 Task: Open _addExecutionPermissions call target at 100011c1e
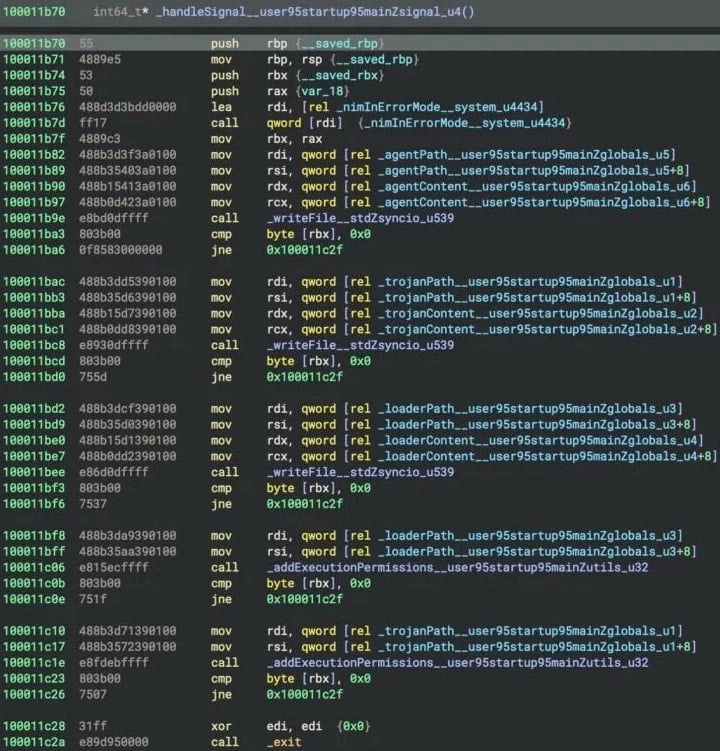[x=457, y=662]
